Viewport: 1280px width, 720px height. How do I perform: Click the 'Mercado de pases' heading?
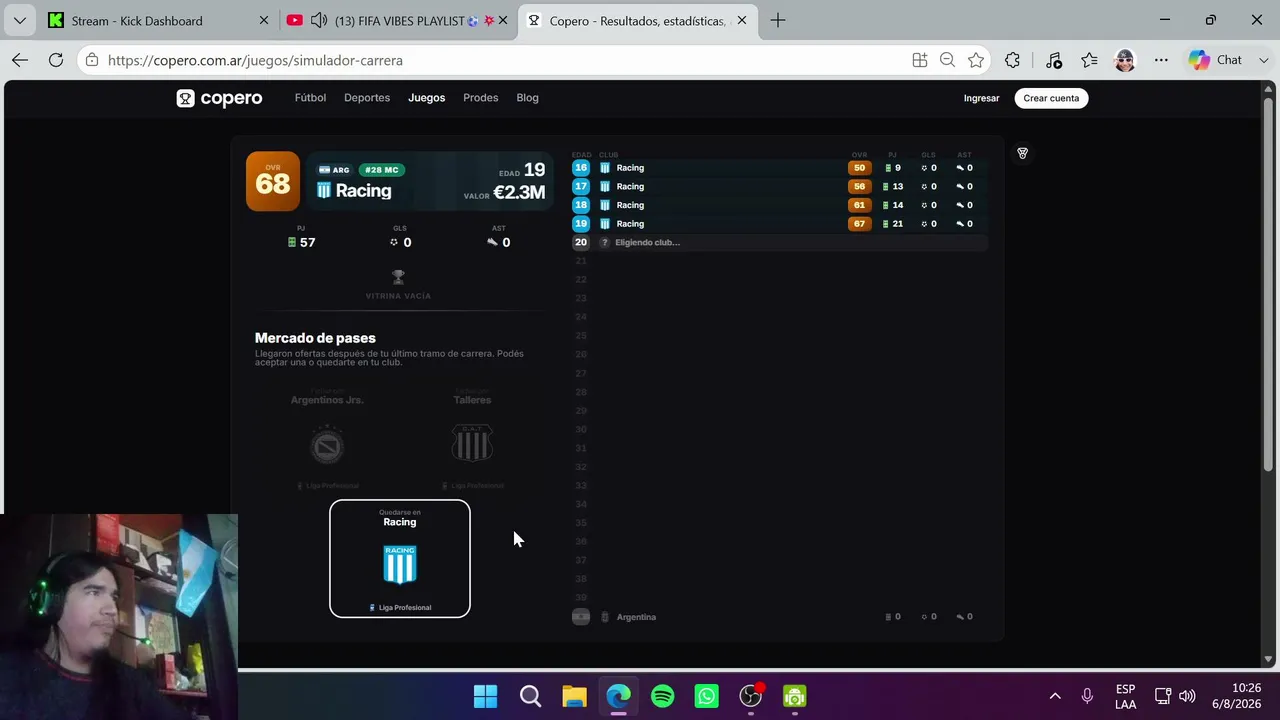[315, 338]
